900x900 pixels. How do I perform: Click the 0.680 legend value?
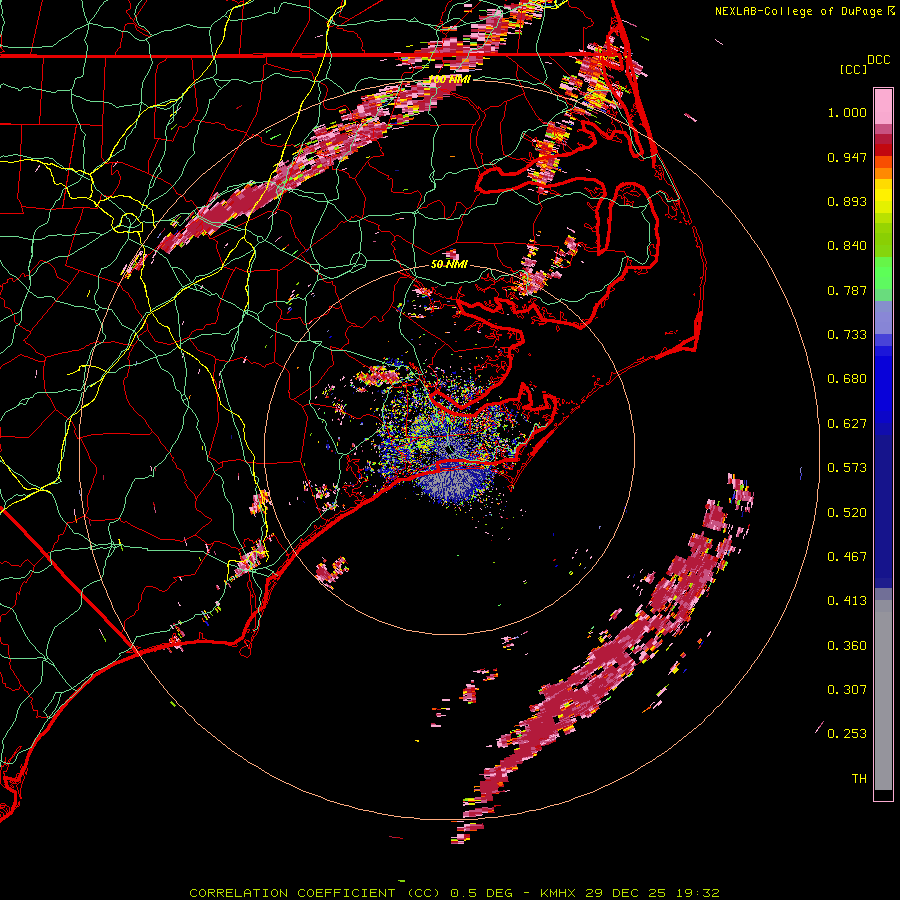pyautogui.click(x=847, y=379)
